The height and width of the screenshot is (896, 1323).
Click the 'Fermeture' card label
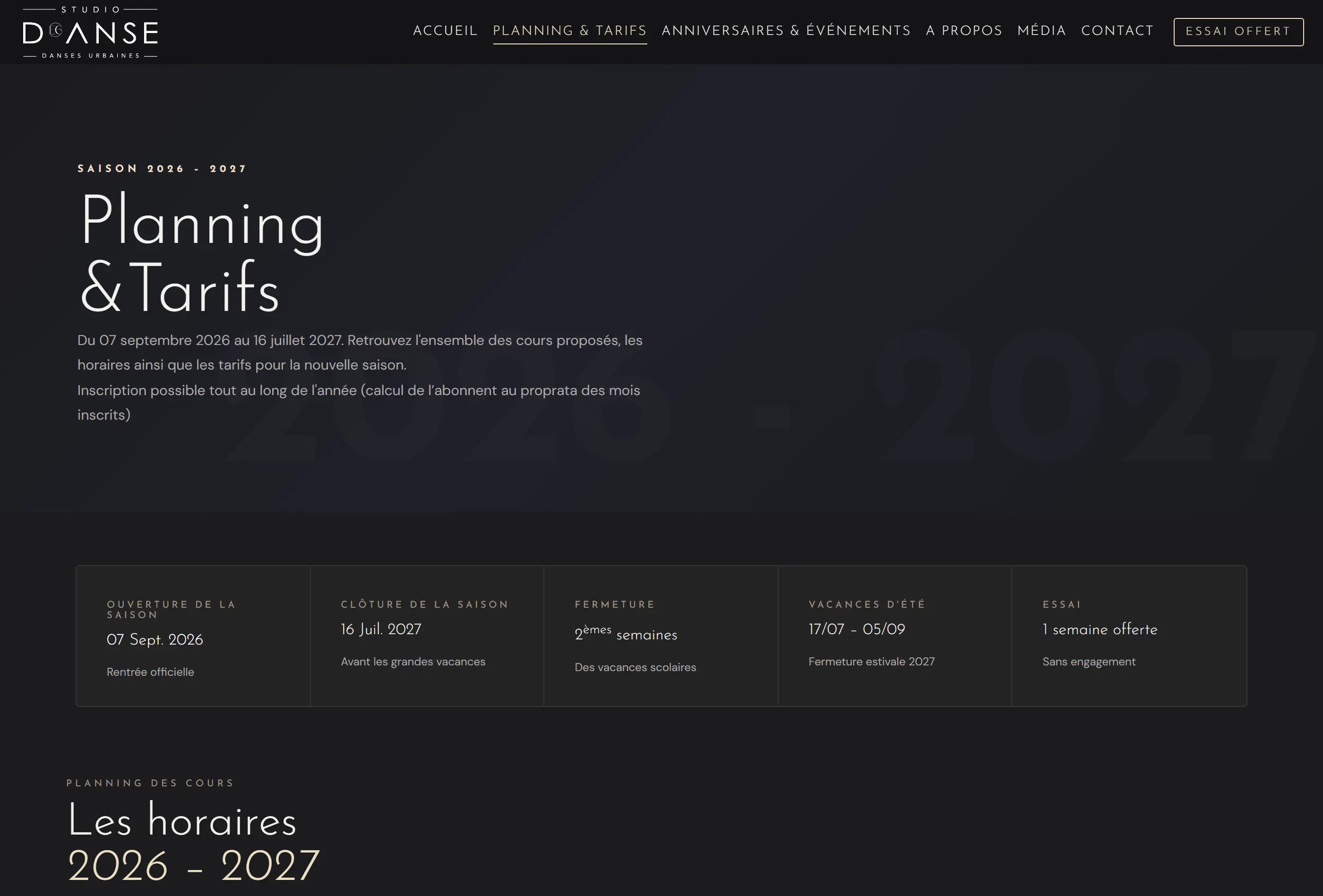tap(614, 604)
